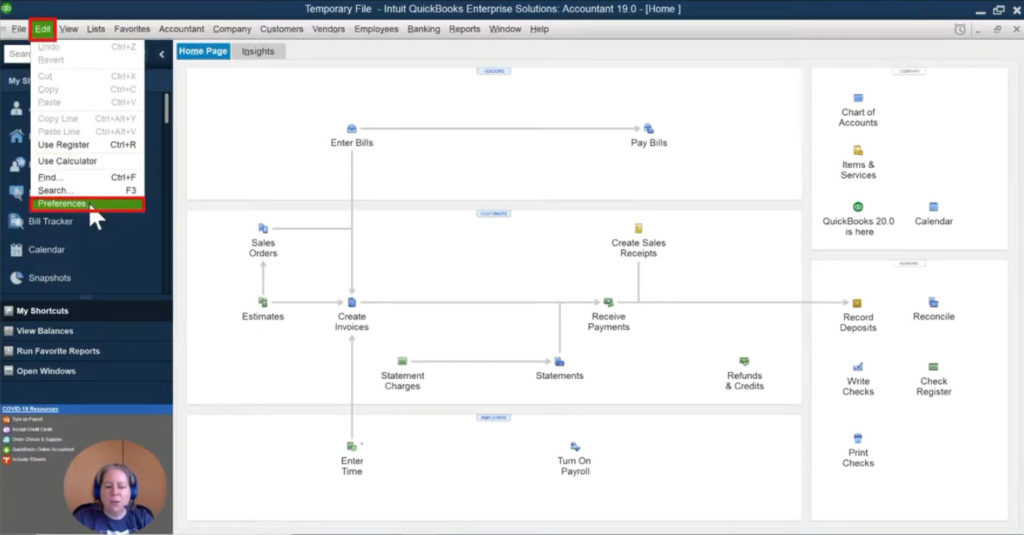Viewport: 1024px width, 535px height.
Task: Click the Enter Bills icon
Action: tap(352, 129)
